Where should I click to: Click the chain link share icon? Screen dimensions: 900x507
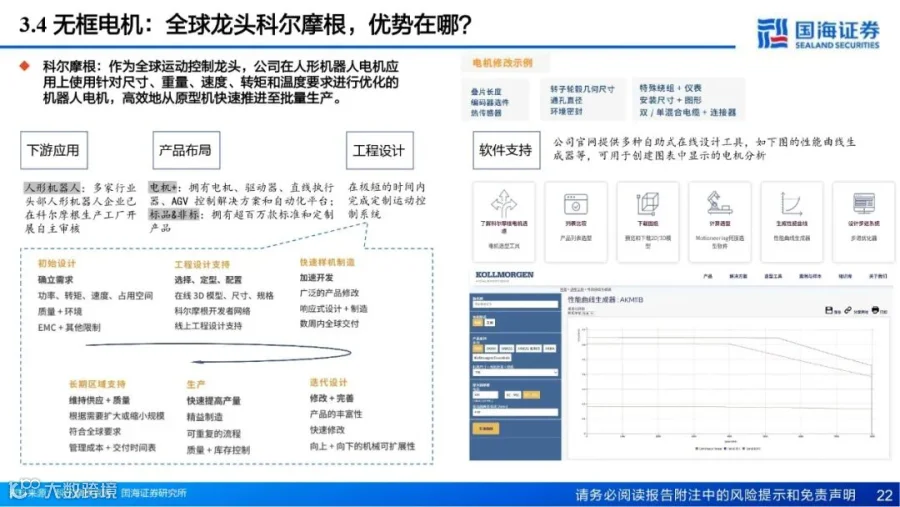848,310
